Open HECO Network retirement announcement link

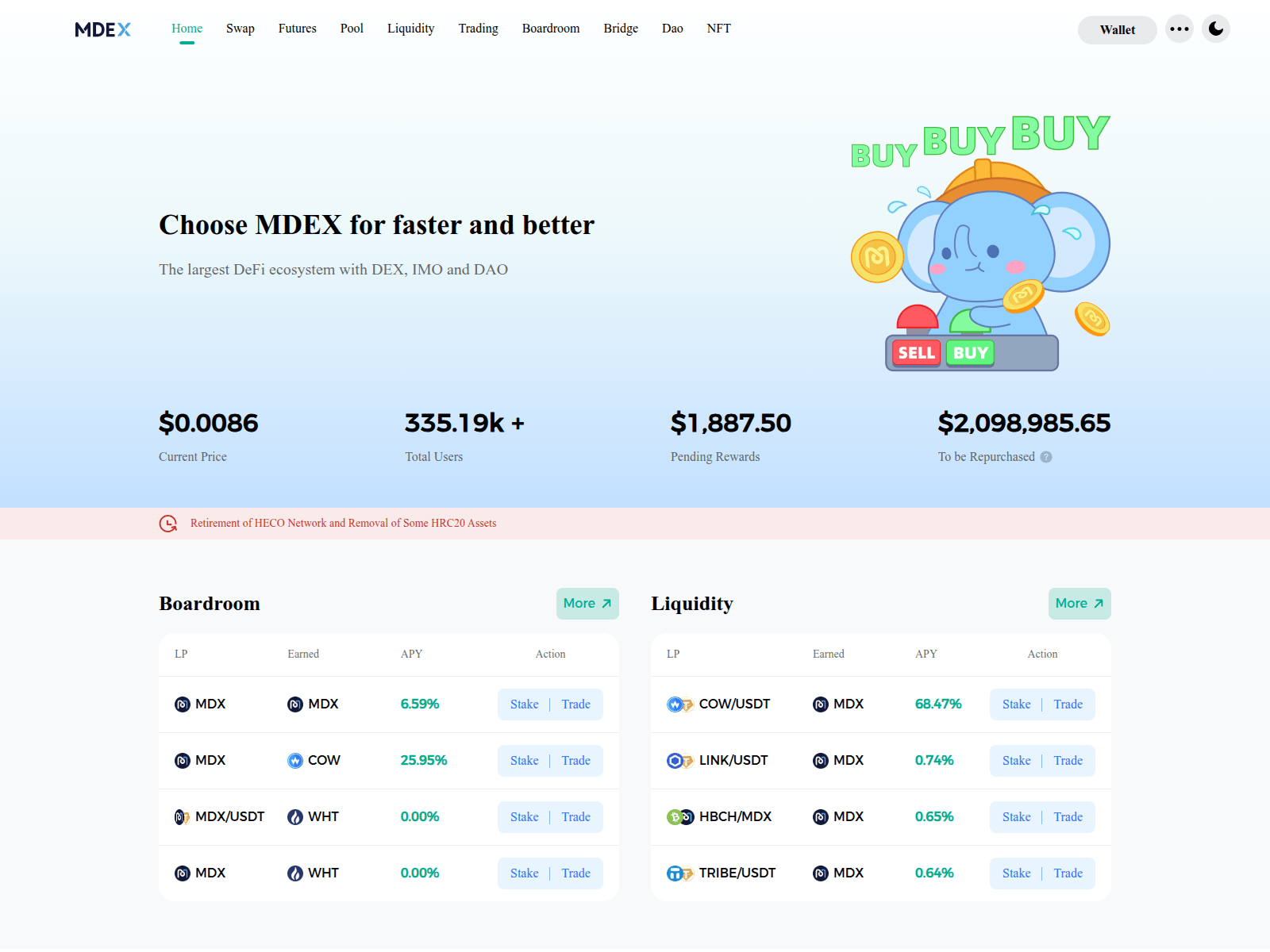(x=343, y=524)
